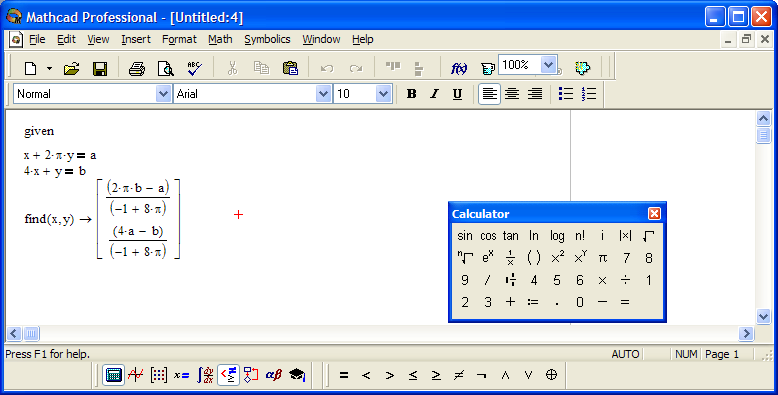Toggle the Calculator toolbar button

[x=113, y=375]
